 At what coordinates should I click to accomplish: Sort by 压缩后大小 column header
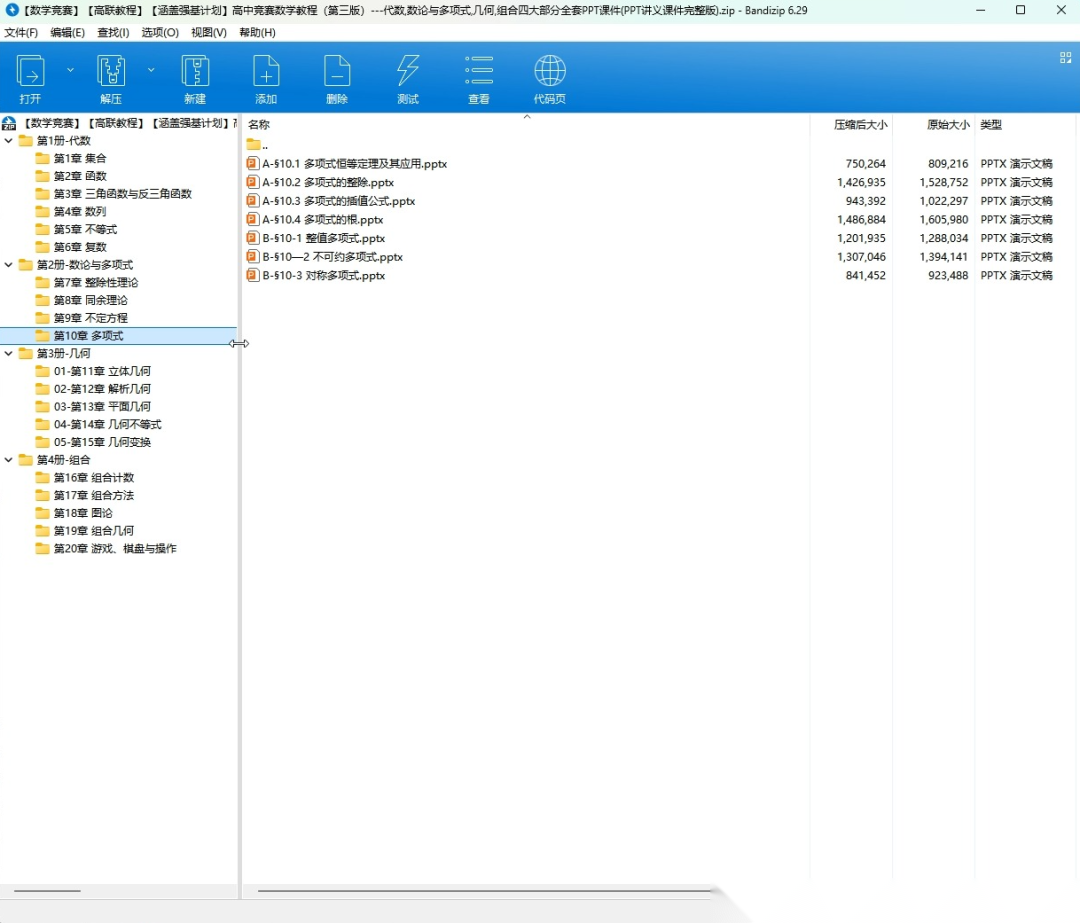tap(860, 125)
